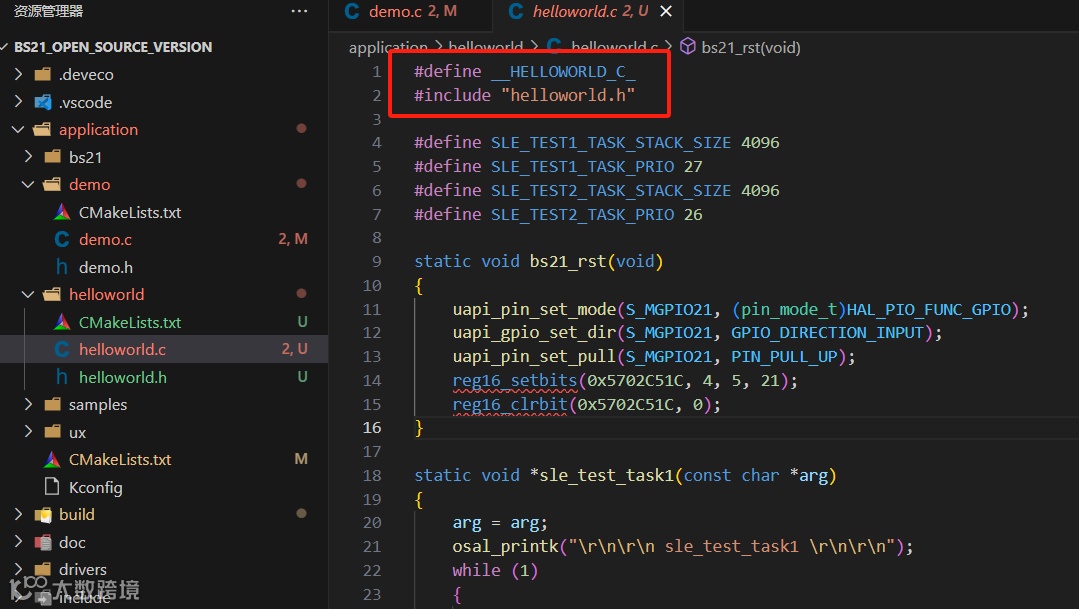This screenshot has height=609, width=1079.
Task: Expand the .deveco folder chevron
Action: (19, 74)
